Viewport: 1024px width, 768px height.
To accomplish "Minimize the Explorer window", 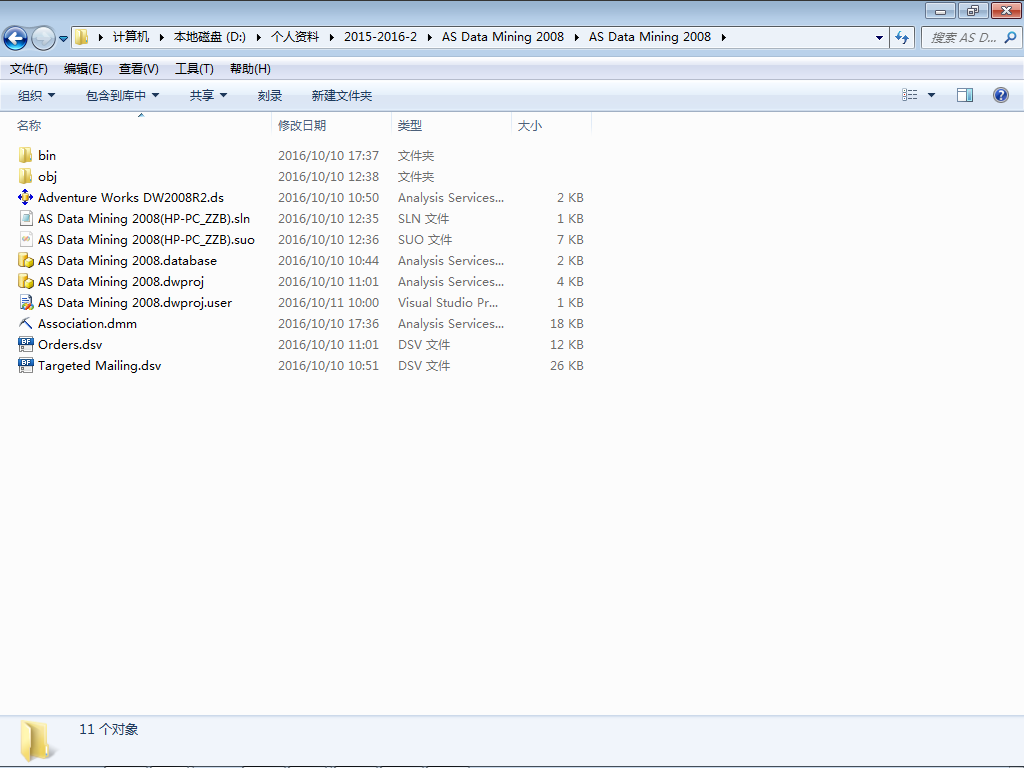I will (x=940, y=10).
